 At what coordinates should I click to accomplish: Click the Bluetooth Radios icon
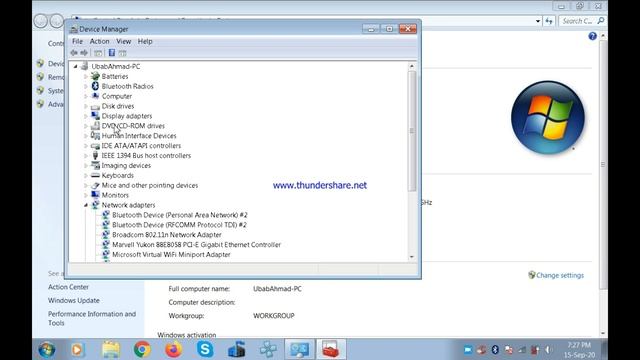pyautogui.click(x=95, y=86)
